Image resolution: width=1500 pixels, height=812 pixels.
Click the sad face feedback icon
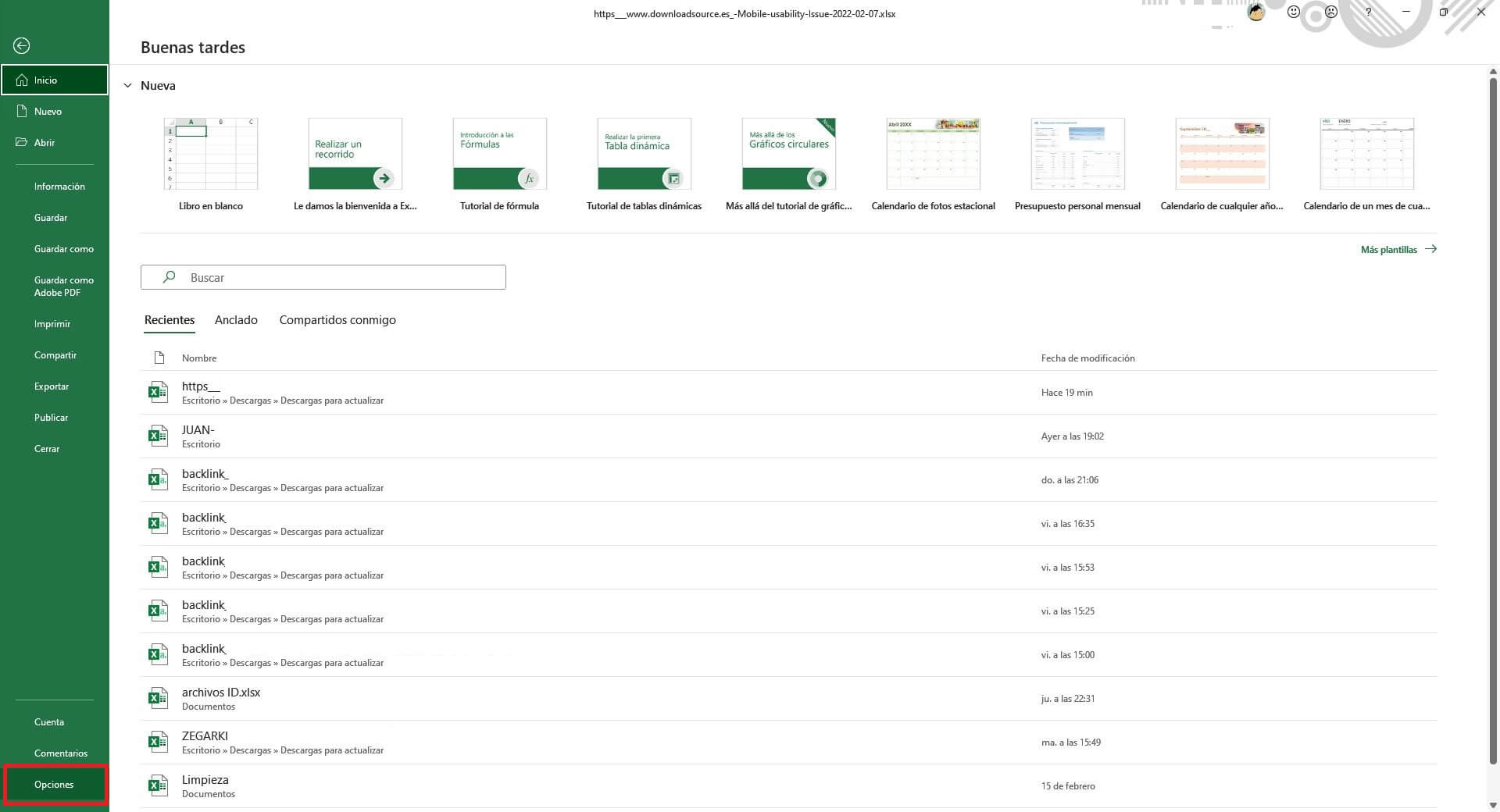[x=1331, y=12]
